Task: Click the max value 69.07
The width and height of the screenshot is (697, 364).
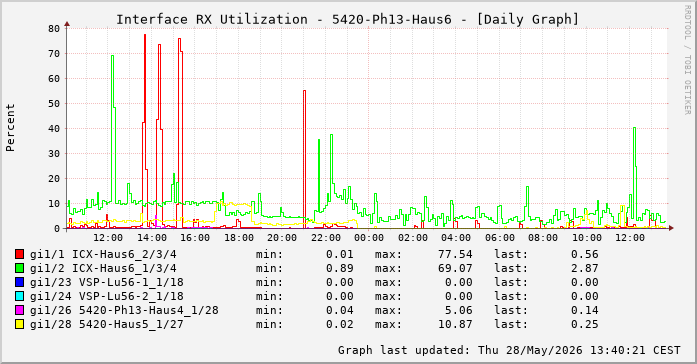Action: 455,268
